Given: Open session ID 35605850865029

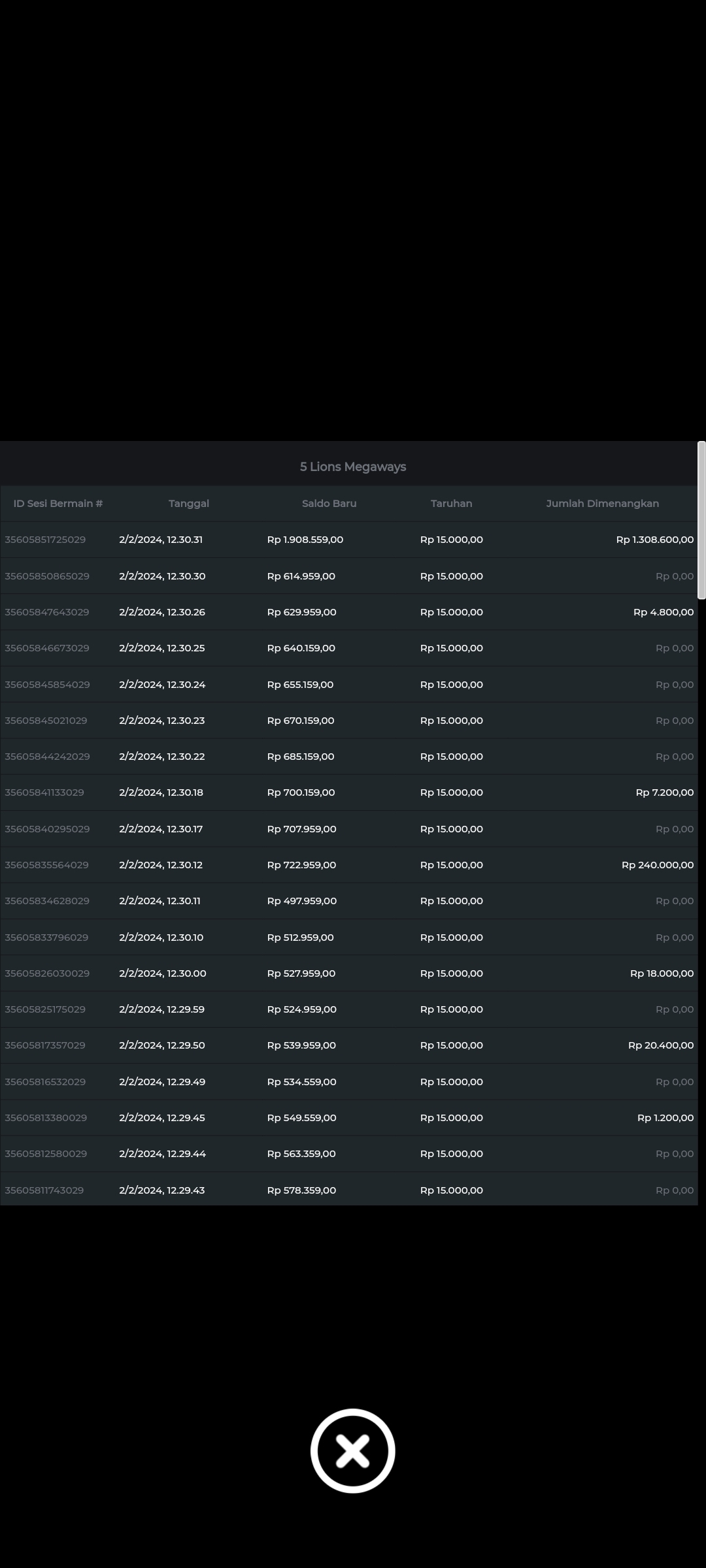Looking at the screenshot, I should click(47, 576).
